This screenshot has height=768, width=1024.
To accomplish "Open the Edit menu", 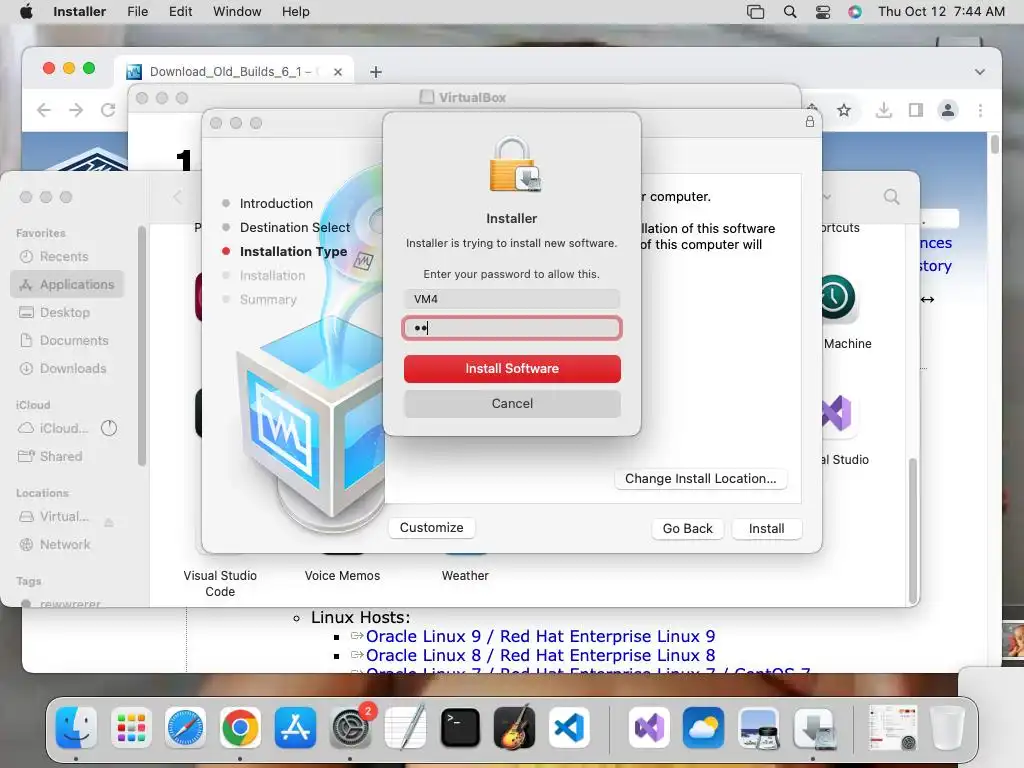I will coord(180,12).
